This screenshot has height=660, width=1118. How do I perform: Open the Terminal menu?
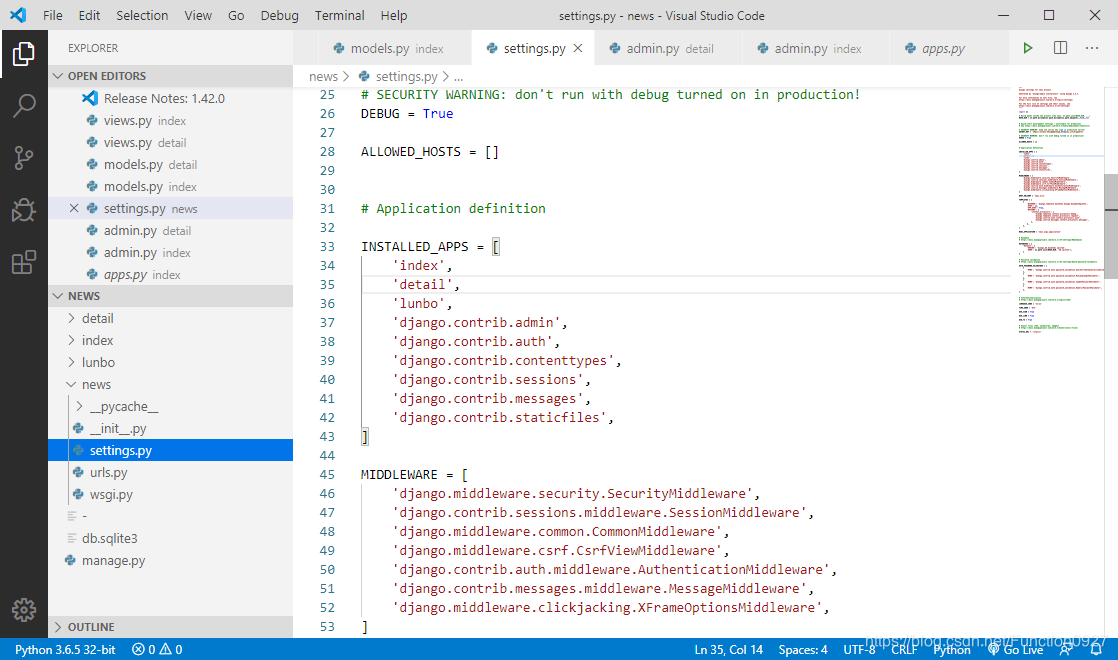coord(339,15)
